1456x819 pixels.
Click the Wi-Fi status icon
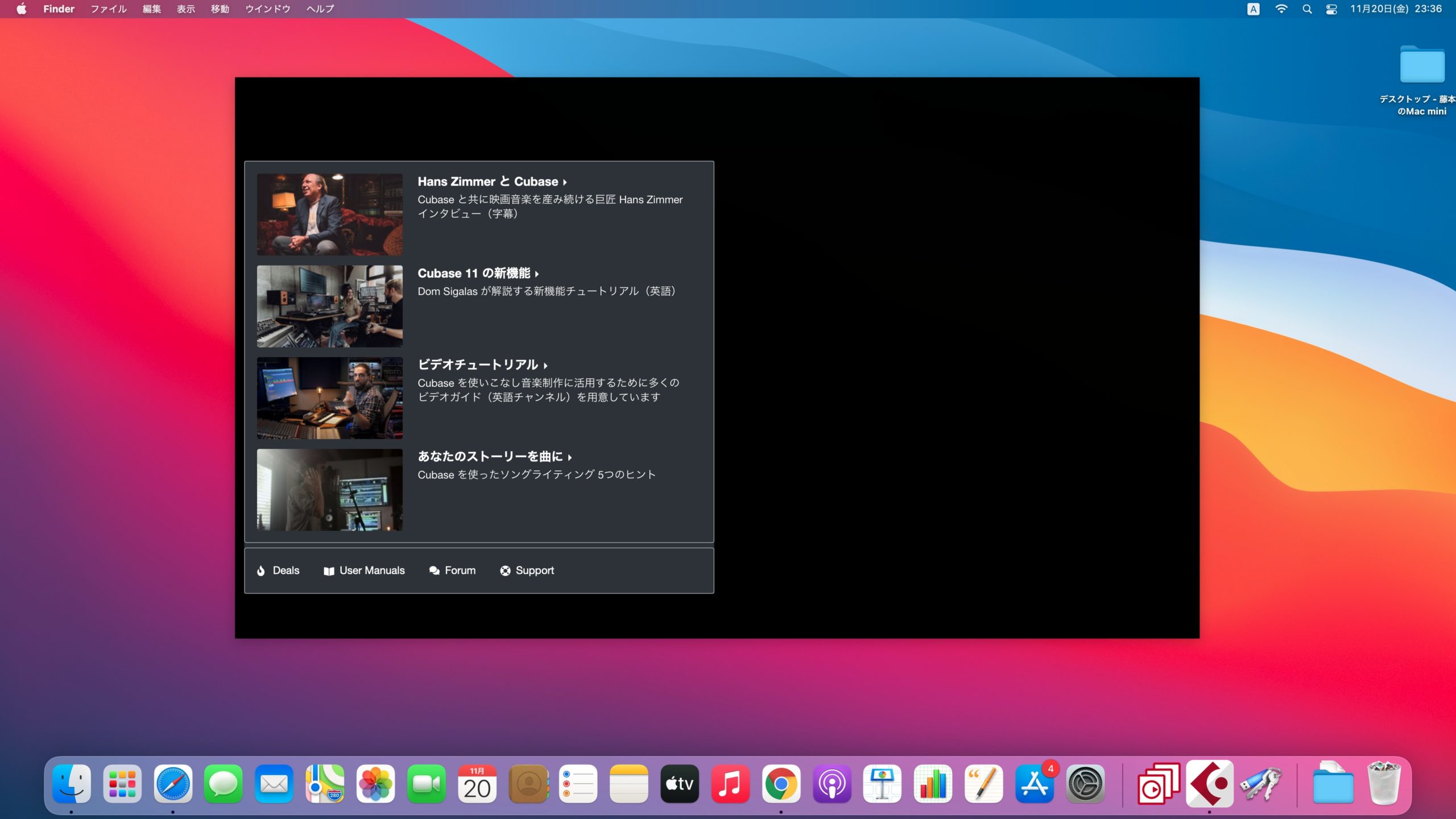[1281, 9]
